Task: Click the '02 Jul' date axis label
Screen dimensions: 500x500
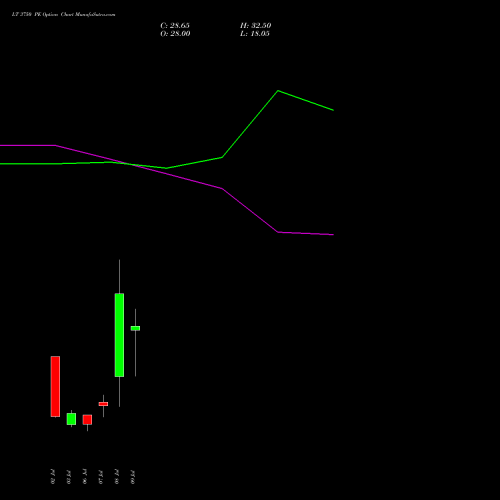Action: [53, 477]
